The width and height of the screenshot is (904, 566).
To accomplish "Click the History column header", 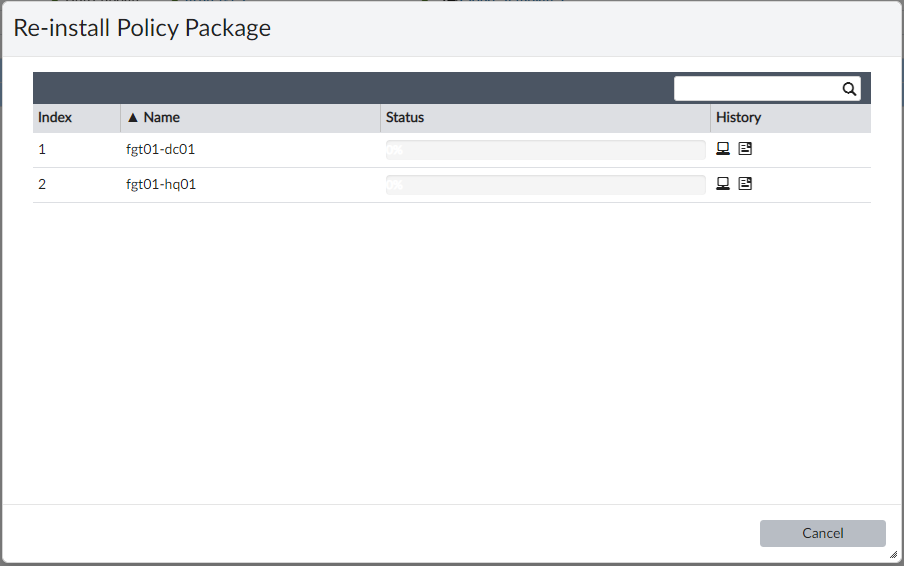I will coord(738,118).
